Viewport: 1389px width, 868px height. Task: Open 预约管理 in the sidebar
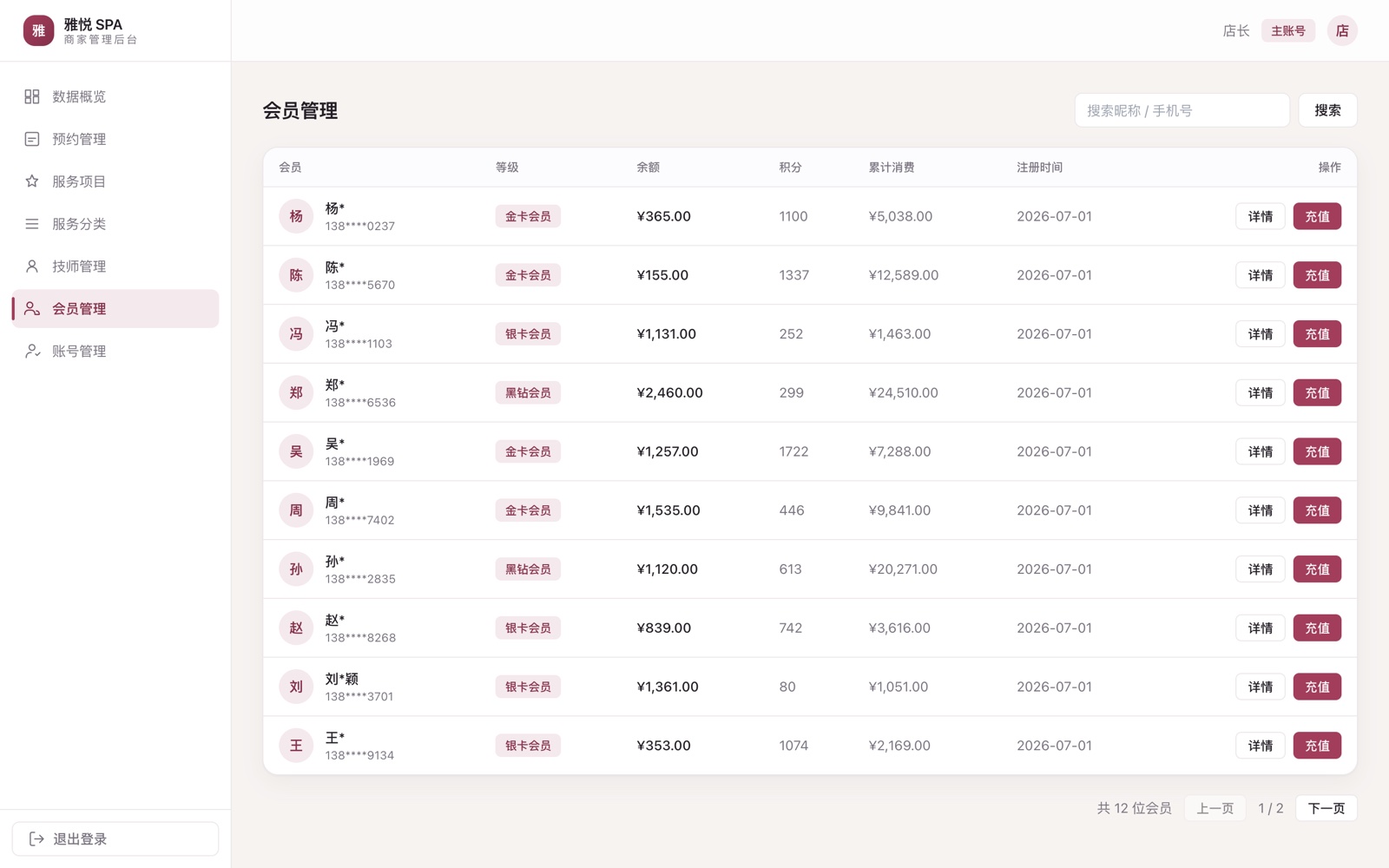coord(115,139)
